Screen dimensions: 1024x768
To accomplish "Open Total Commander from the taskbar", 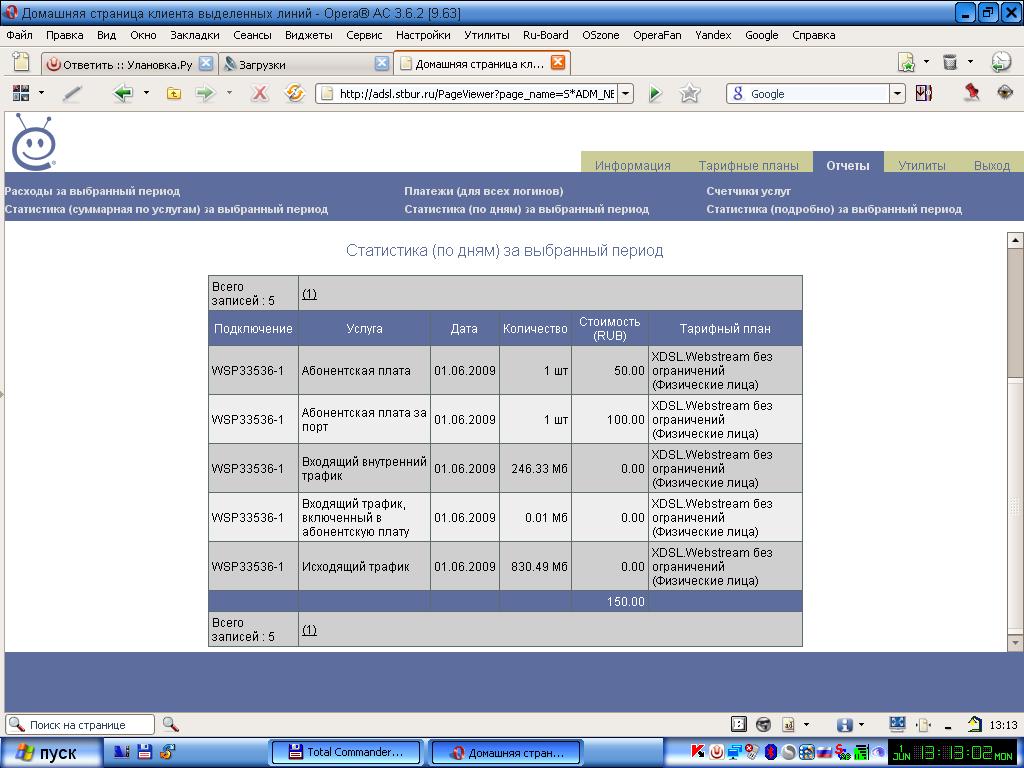I will tap(346, 752).
